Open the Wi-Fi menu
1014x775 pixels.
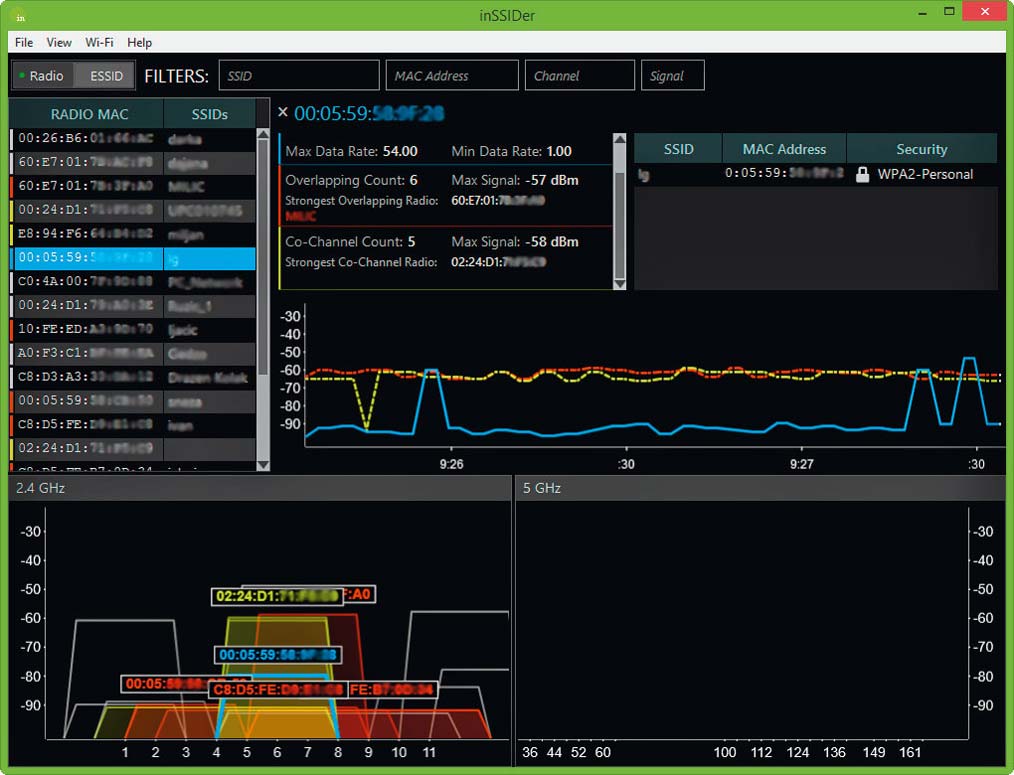point(99,43)
